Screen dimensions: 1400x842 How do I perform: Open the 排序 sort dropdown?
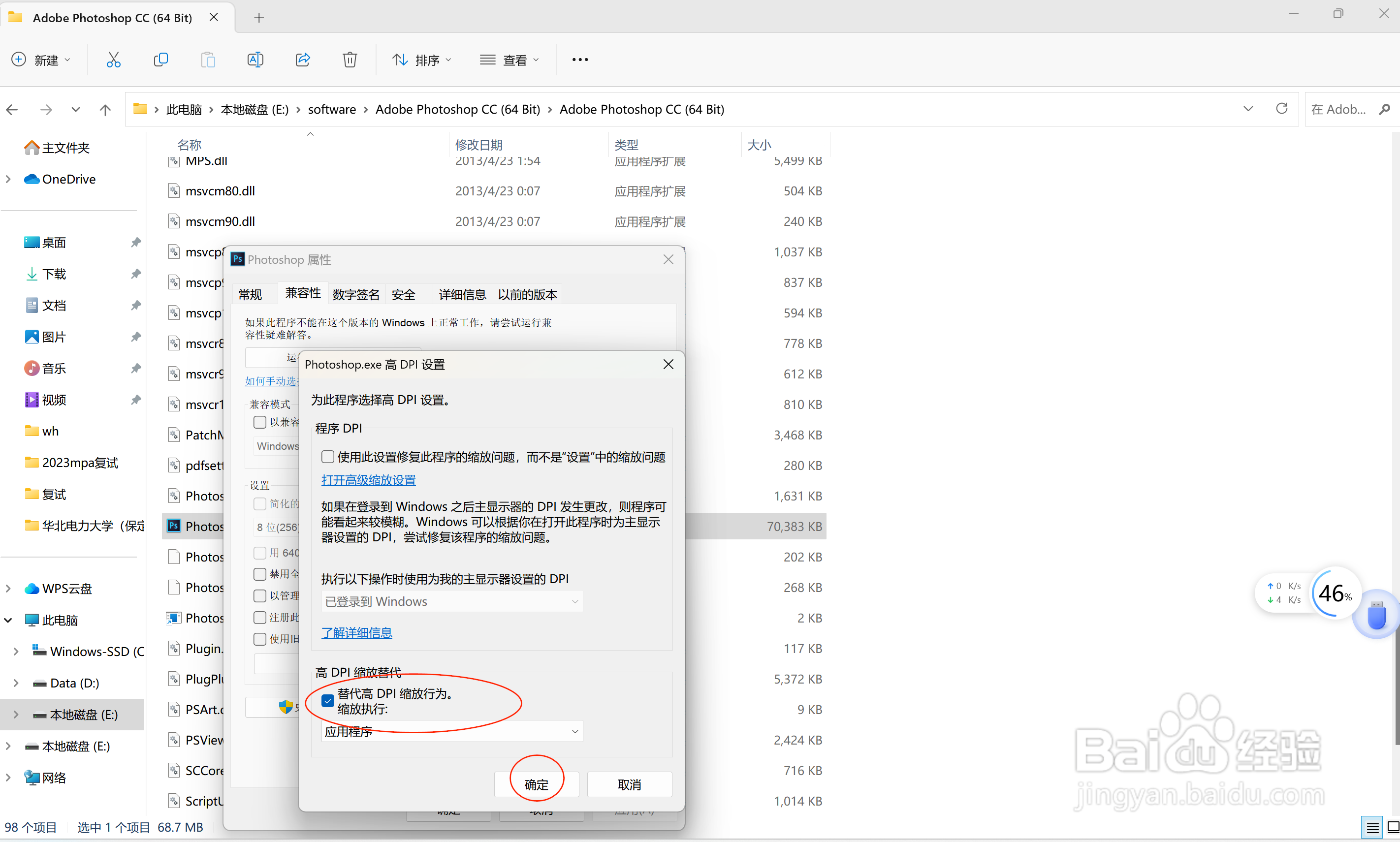pos(422,60)
